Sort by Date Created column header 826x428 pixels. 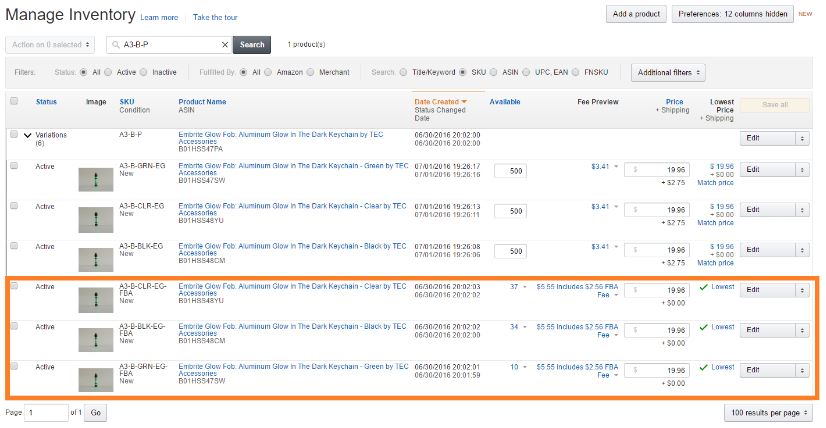(x=441, y=102)
